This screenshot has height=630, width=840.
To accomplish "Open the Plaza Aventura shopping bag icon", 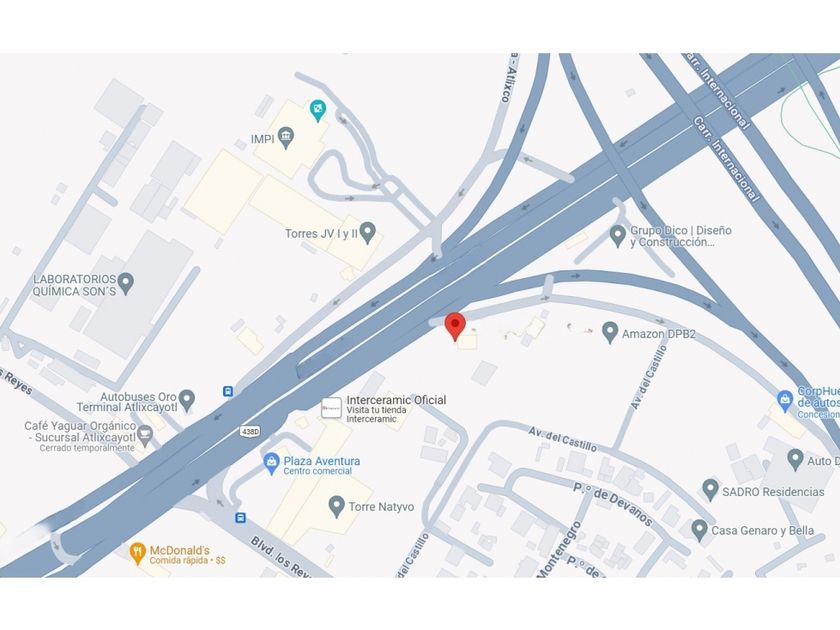I will 272,464.
